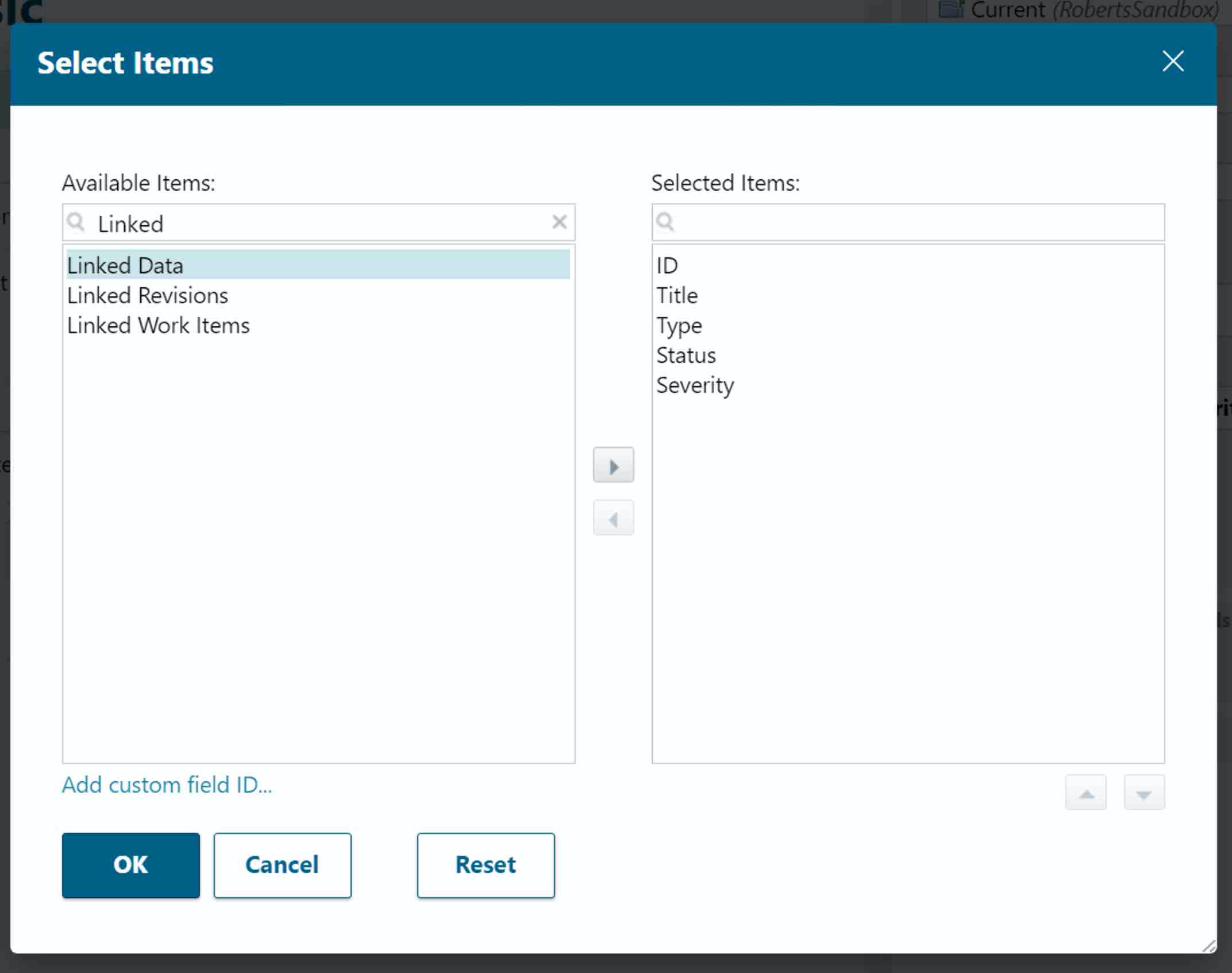The width and height of the screenshot is (1232, 973).
Task: Clear the Linked search text
Action: pyautogui.click(x=559, y=222)
